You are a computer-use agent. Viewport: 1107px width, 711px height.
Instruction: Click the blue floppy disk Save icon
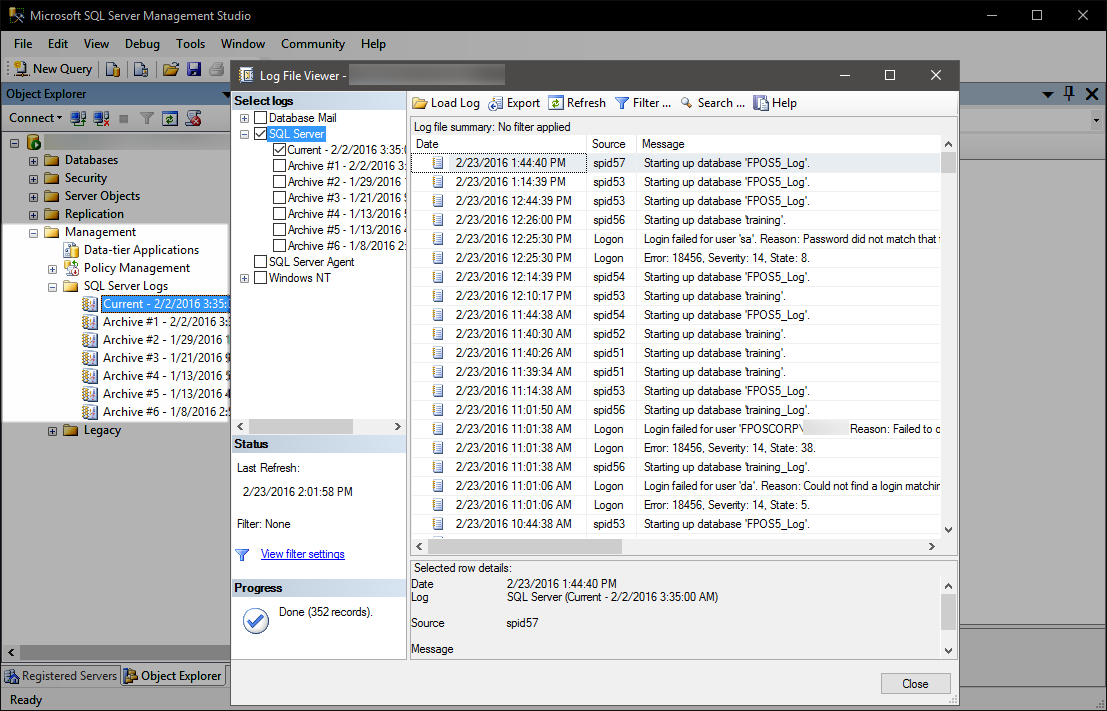coord(194,68)
